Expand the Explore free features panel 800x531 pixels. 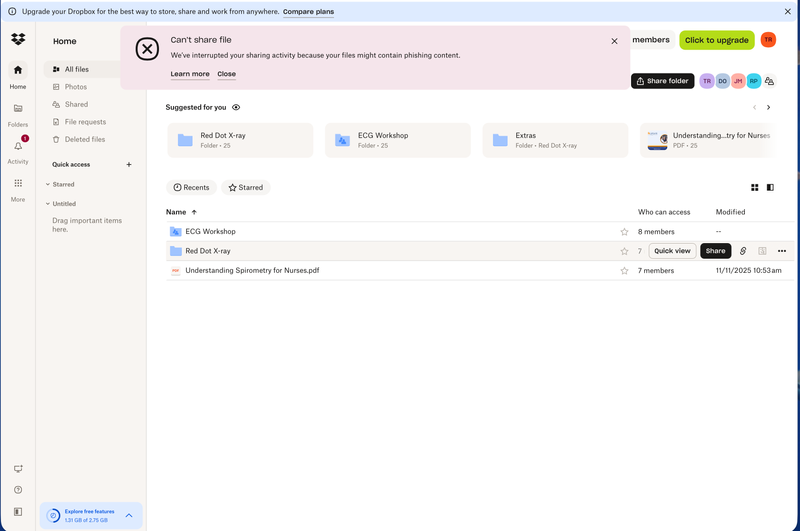129,515
